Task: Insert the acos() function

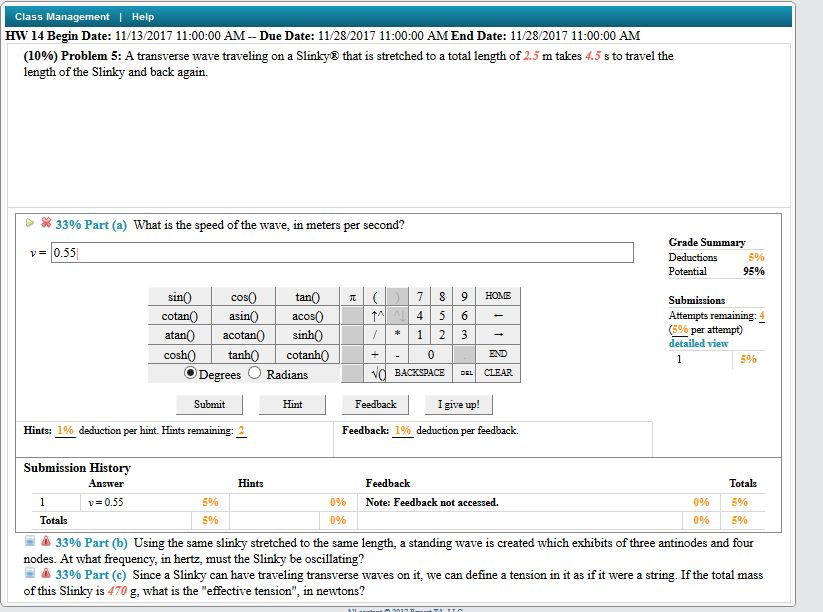Action: [x=308, y=316]
